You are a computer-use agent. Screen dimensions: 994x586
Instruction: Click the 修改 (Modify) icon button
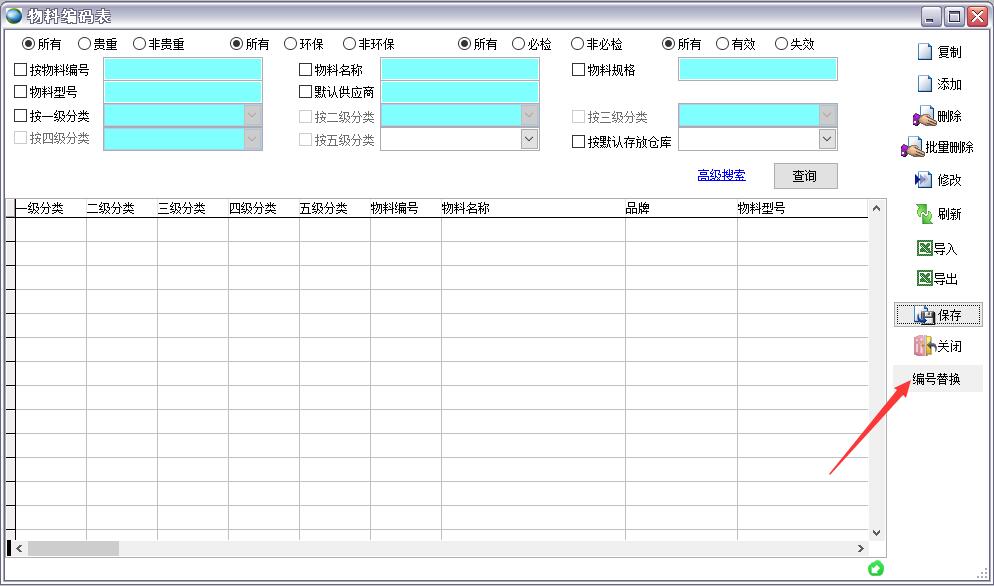[x=923, y=180]
